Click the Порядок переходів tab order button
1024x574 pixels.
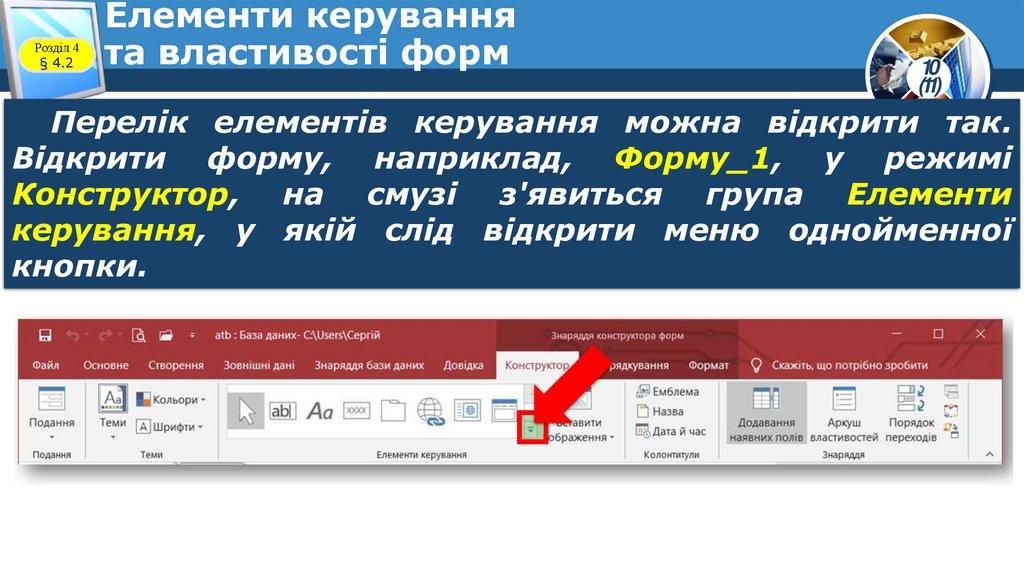pyautogui.click(x=911, y=413)
